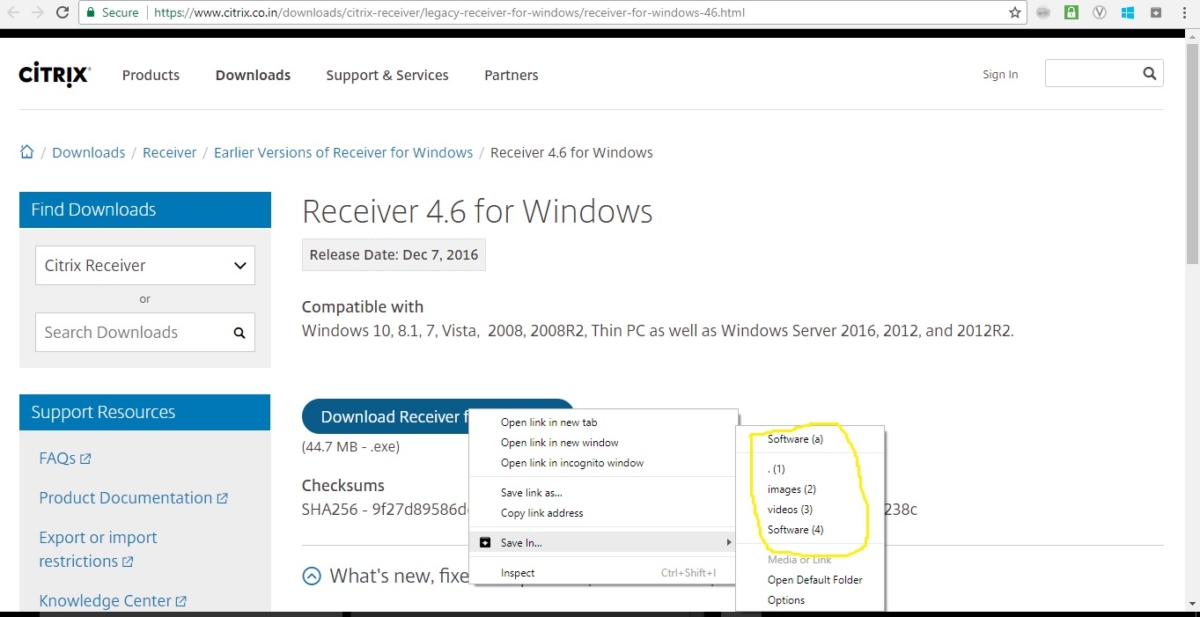This screenshot has height=617, width=1200.
Task: Click the magnifier in the Search Downloads box
Action: [239, 332]
